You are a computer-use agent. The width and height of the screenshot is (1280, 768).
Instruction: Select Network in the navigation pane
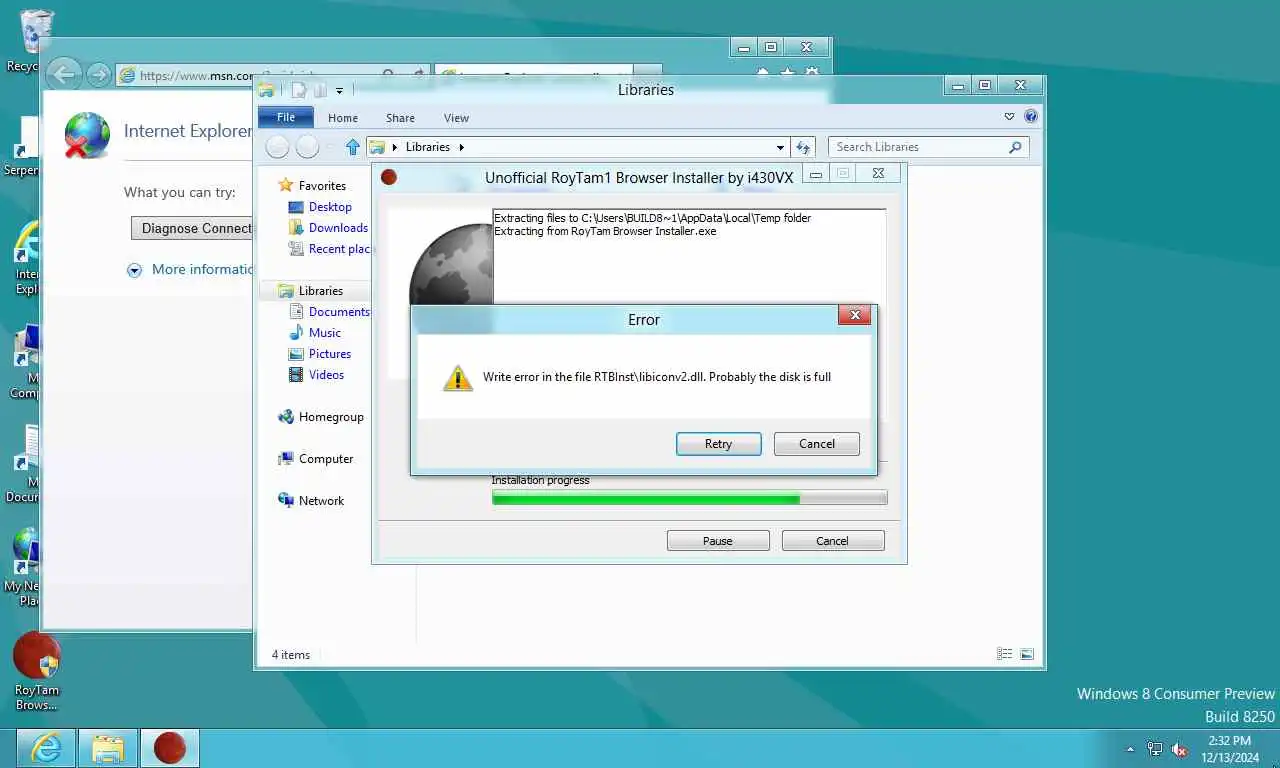point(321,500)
